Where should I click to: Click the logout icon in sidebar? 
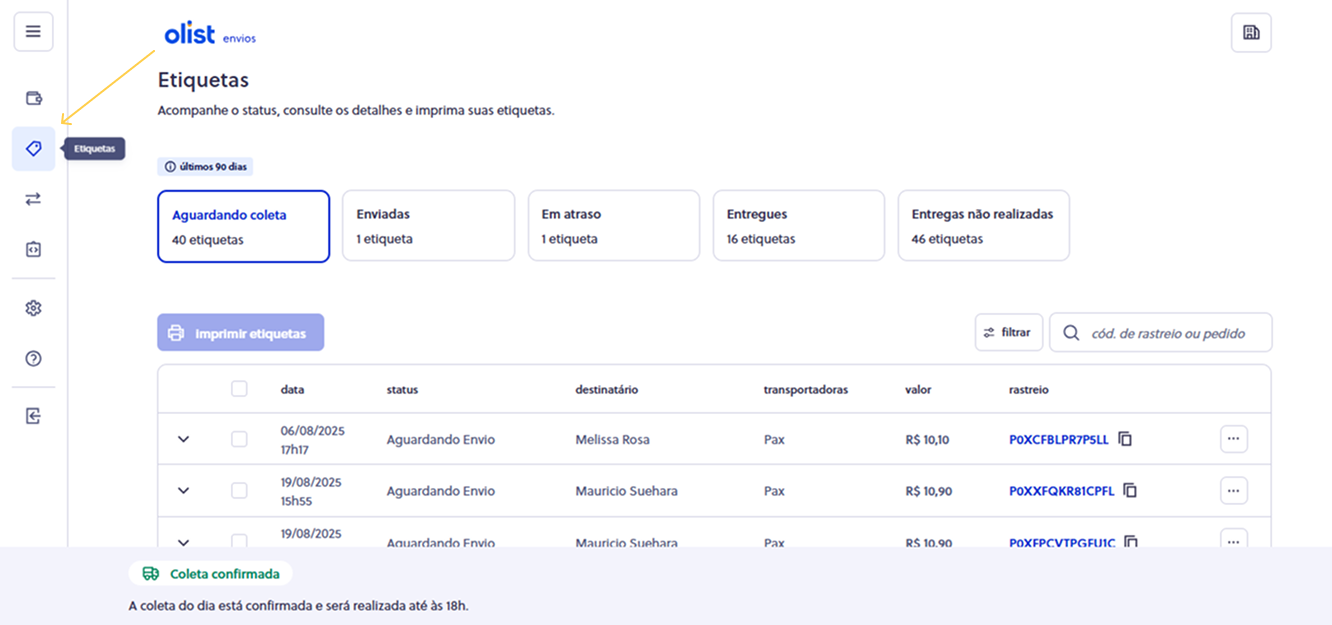pos(33,416)
